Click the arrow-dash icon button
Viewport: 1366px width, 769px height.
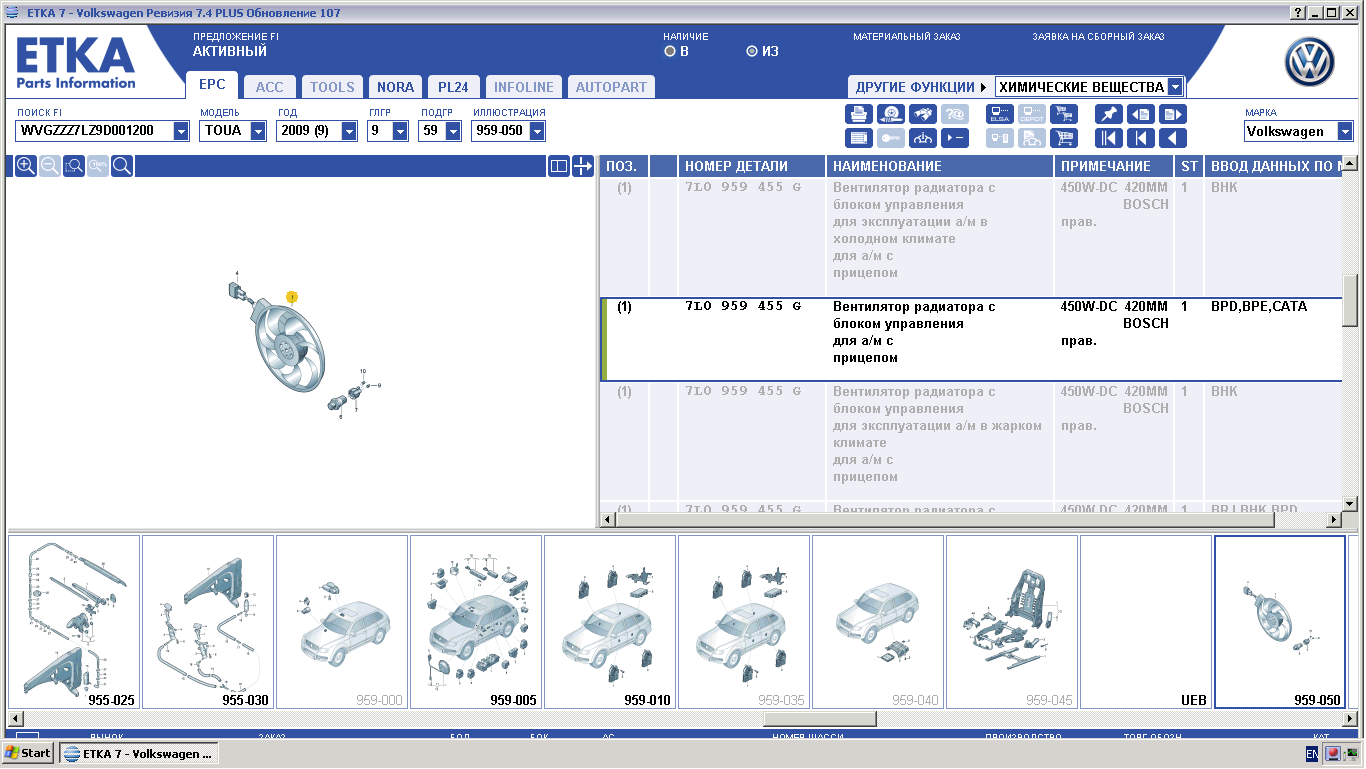click(955, 138)
